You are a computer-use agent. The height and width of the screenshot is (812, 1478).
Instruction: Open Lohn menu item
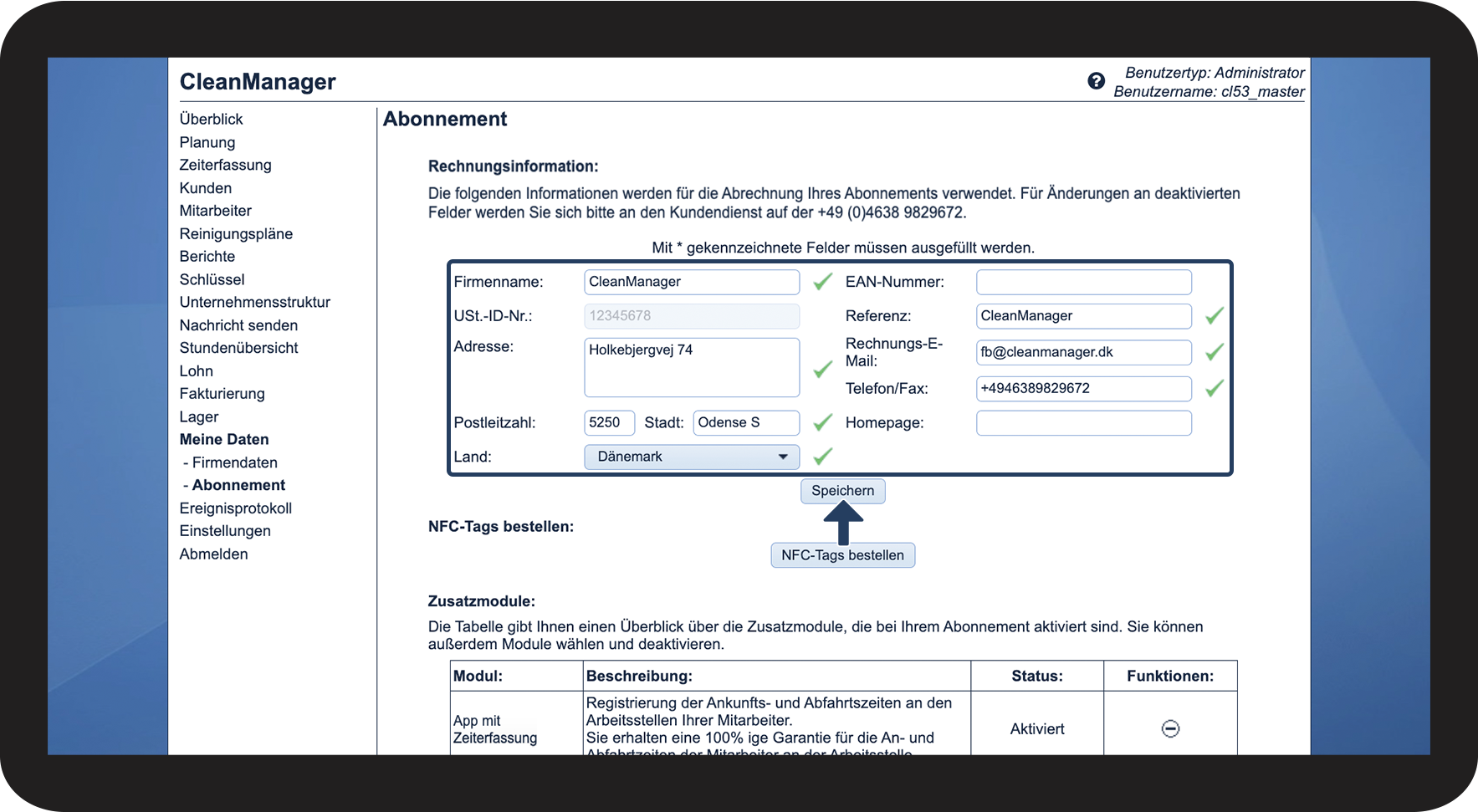point(196,371)
